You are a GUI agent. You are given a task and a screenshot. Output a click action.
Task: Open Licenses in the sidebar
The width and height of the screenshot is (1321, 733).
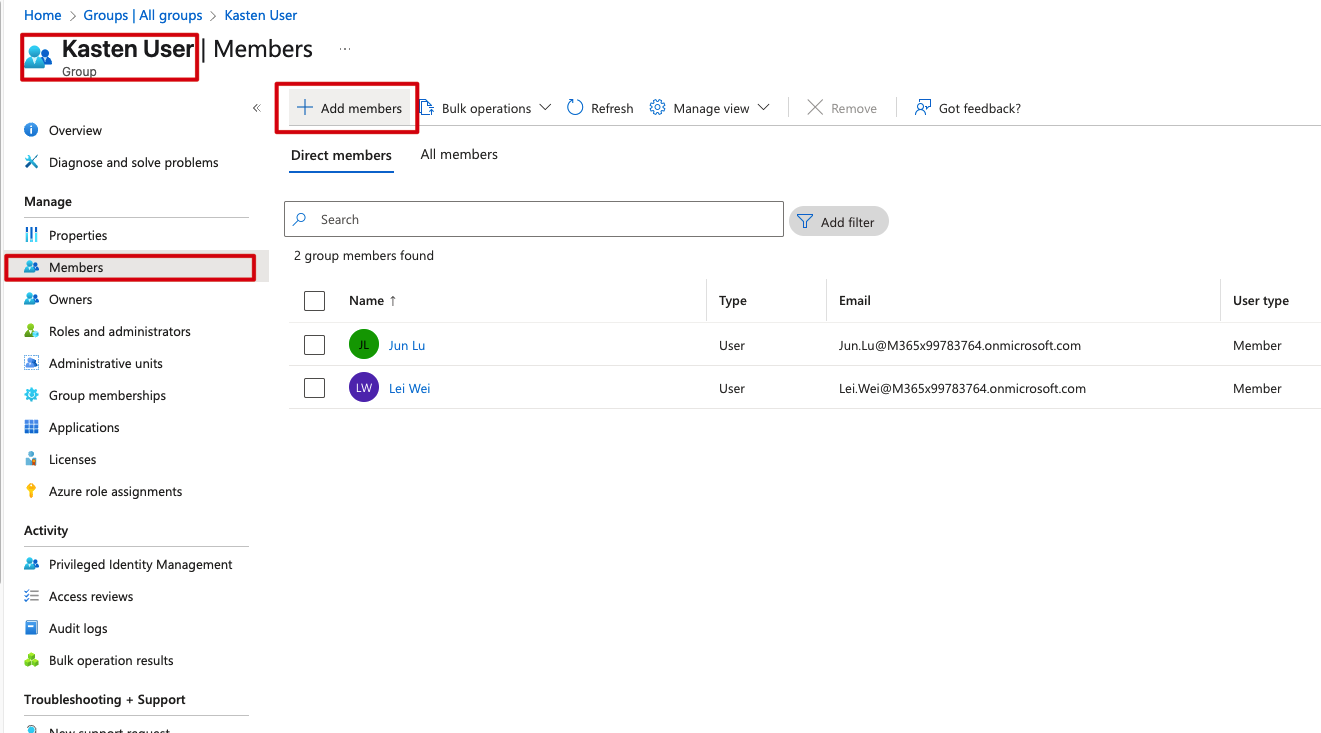pyautogui.click(x=73, y=459)
